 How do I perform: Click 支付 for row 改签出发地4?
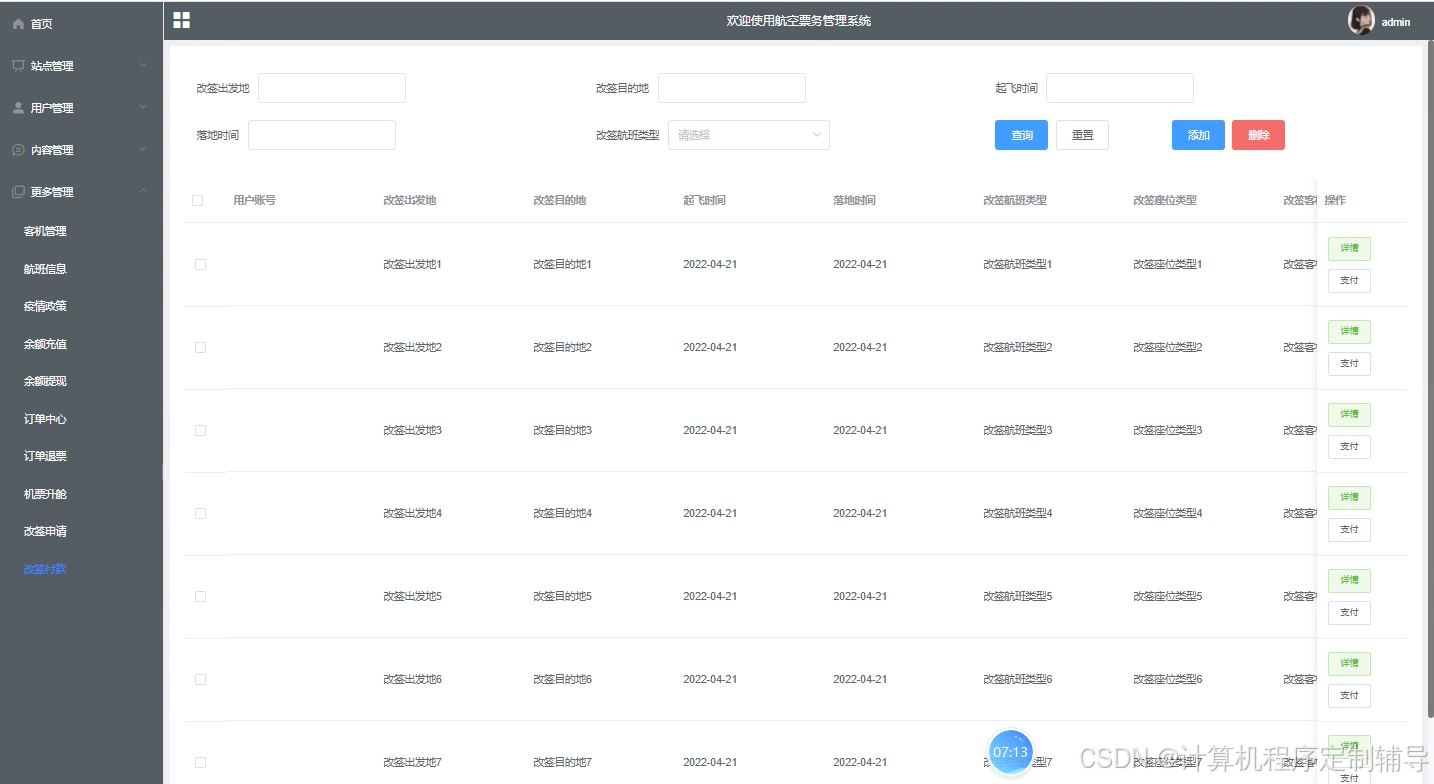coord(1349,530)
